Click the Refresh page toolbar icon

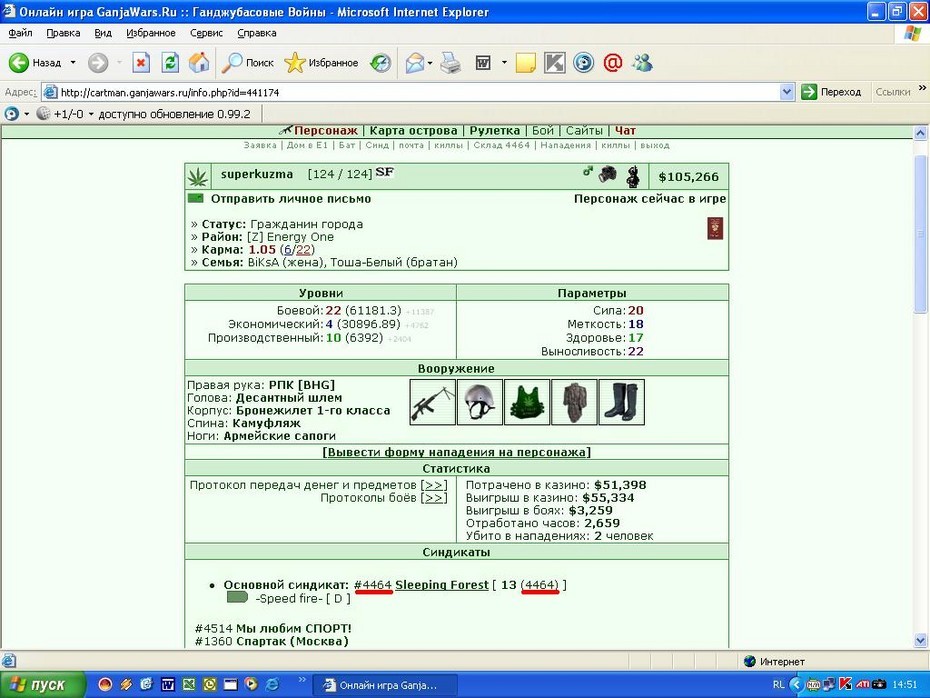tap(170, 62)
